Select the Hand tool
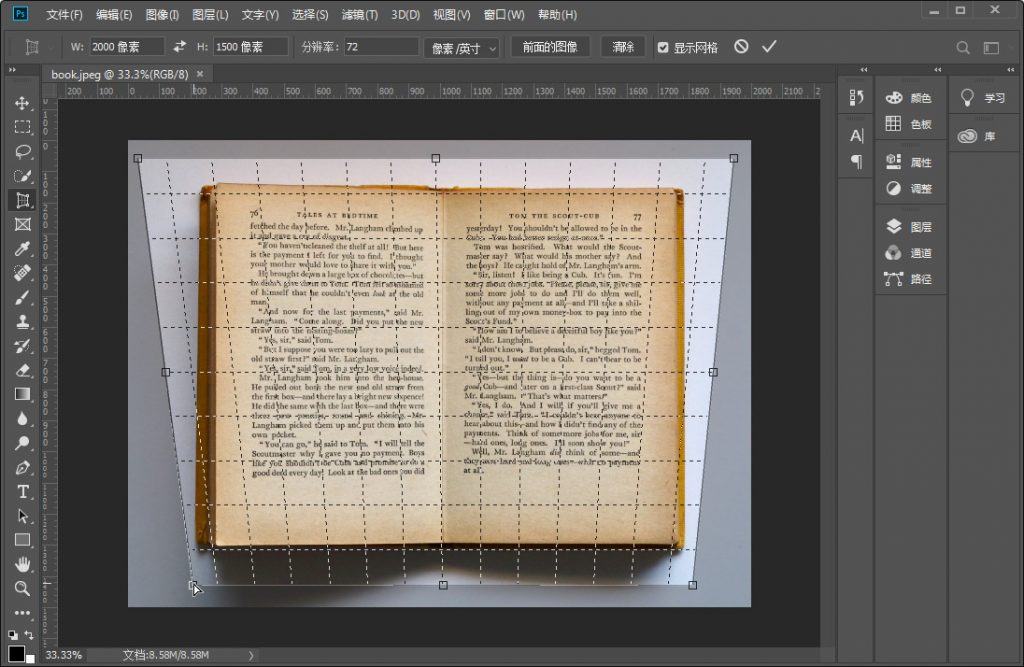This screenshot has width=1024, height=667. 22,564
